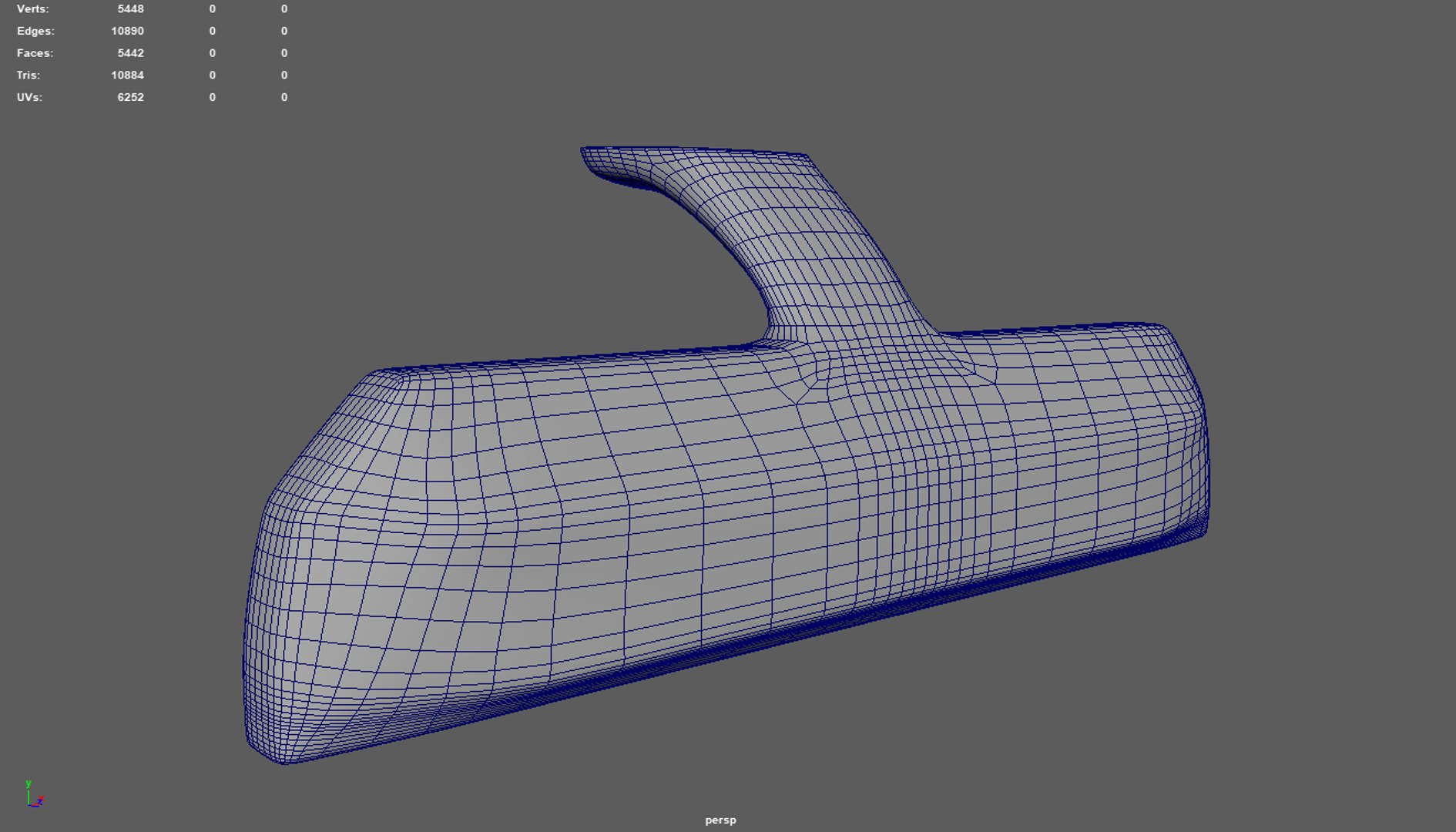Click the Tris label in the poly count HUD
The height and width of the screenshot is (832, 1456).
click(29, 75)
